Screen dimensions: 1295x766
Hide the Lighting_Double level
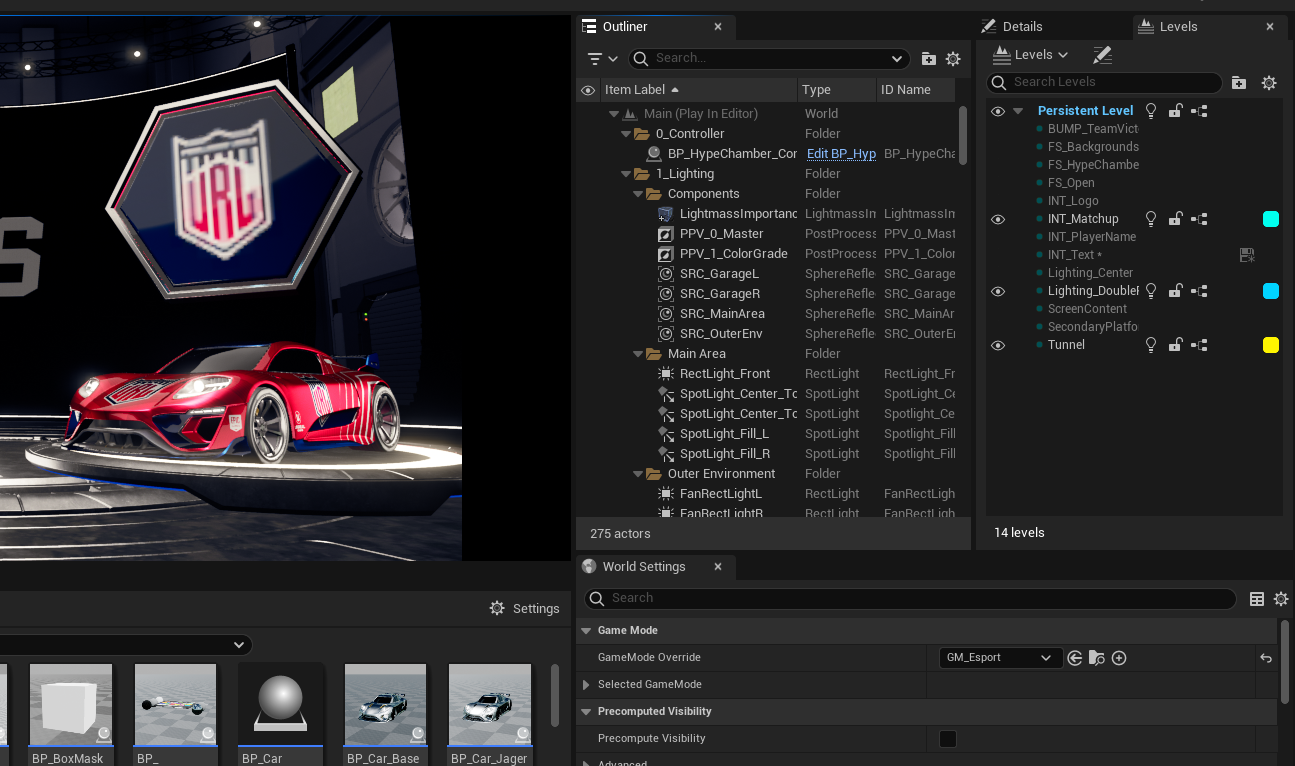(x=998, y=291)
